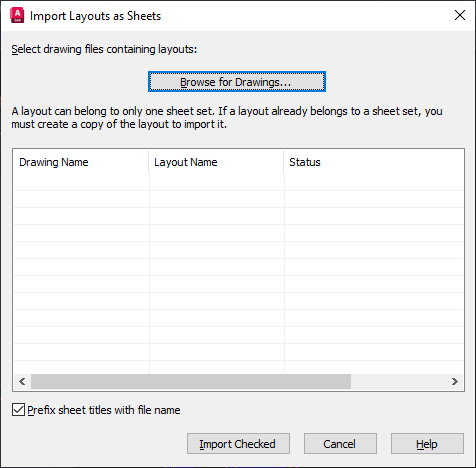Cancel the layout import

[340, 444]
